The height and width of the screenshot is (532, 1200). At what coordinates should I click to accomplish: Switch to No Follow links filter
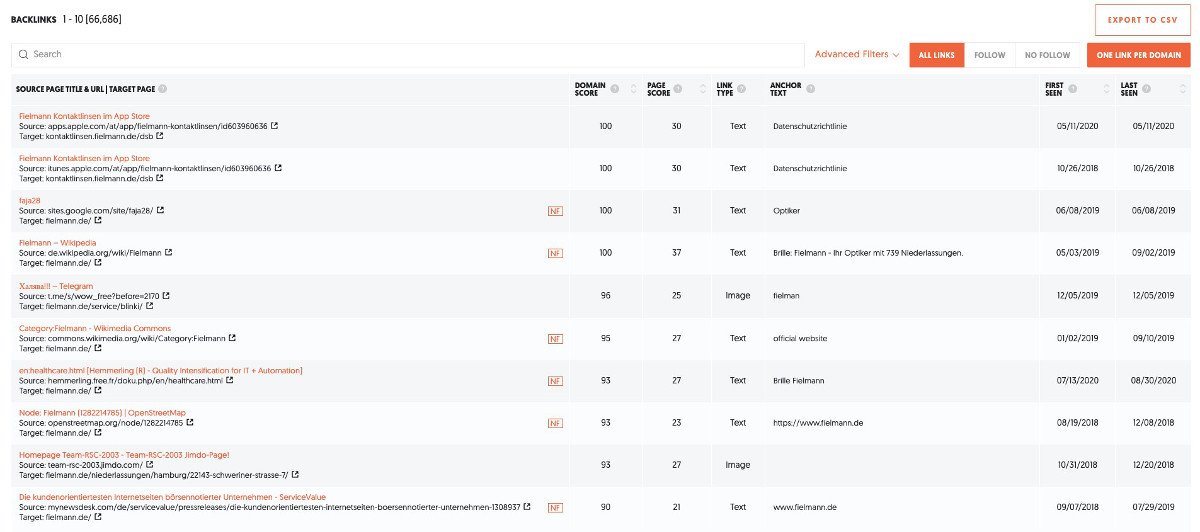[x=1047, y=55]
